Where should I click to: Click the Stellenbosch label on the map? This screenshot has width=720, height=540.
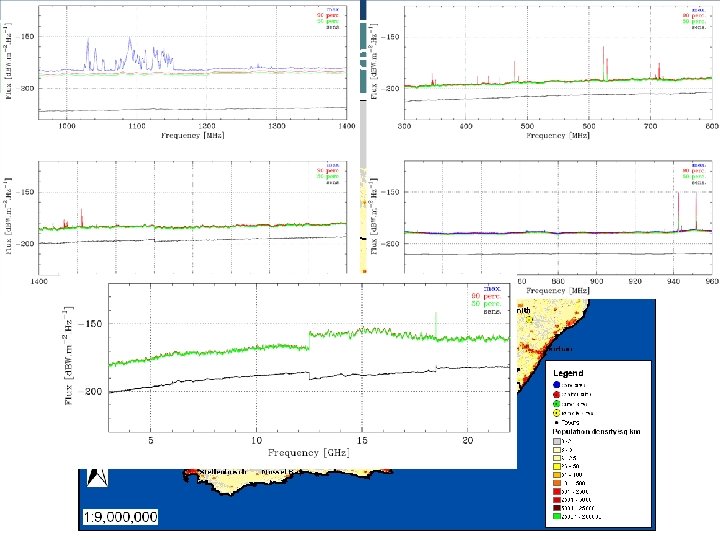click(224, 472)
